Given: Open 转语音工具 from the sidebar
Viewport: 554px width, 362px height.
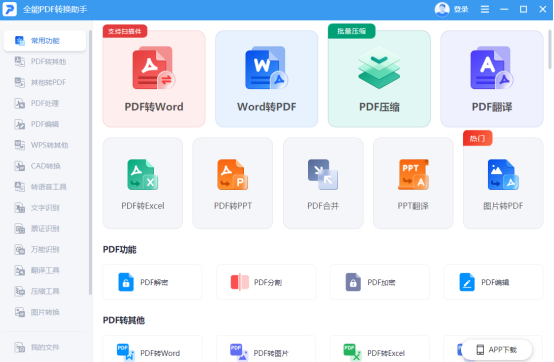Looking at the screenshot, I should click(x=45, y=186).
